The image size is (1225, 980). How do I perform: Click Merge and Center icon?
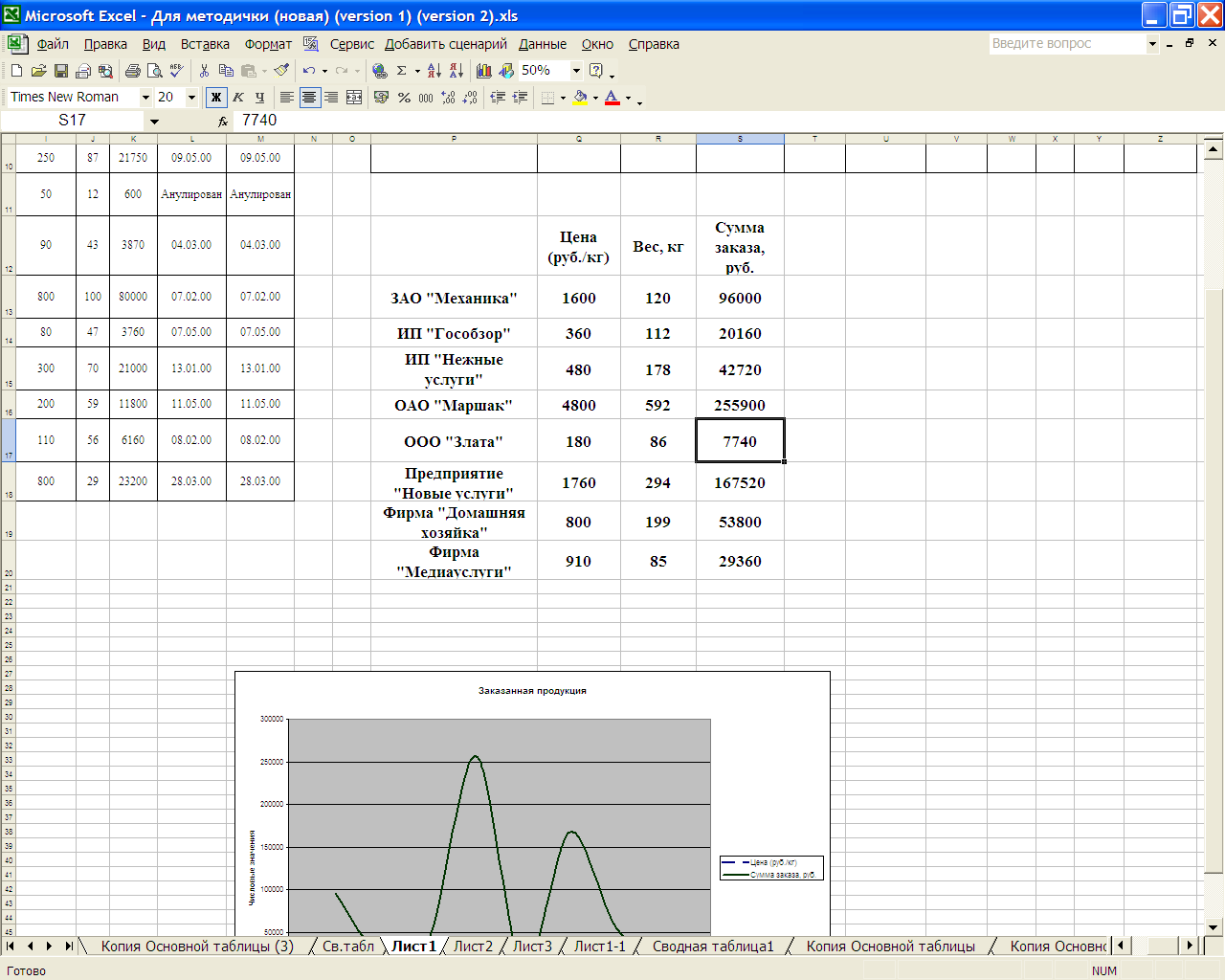pos(354,97)
